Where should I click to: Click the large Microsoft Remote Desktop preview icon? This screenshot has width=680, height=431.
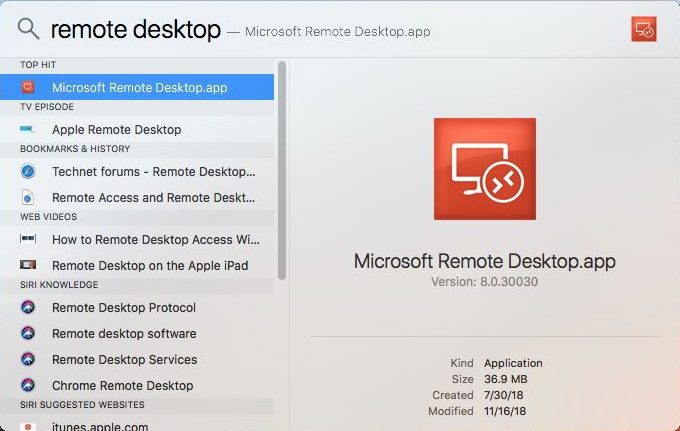[x=484, y=169]
